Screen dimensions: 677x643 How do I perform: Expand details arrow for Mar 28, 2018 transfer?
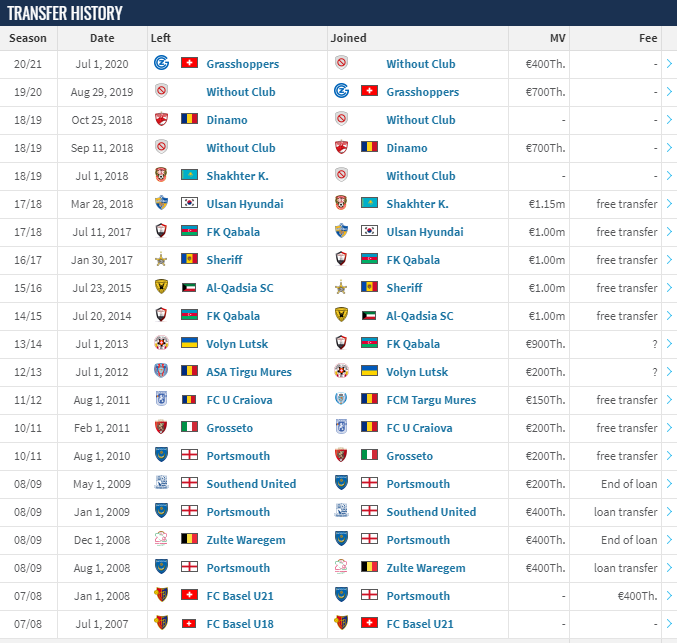pyautogui.click(x=669, y=204)
